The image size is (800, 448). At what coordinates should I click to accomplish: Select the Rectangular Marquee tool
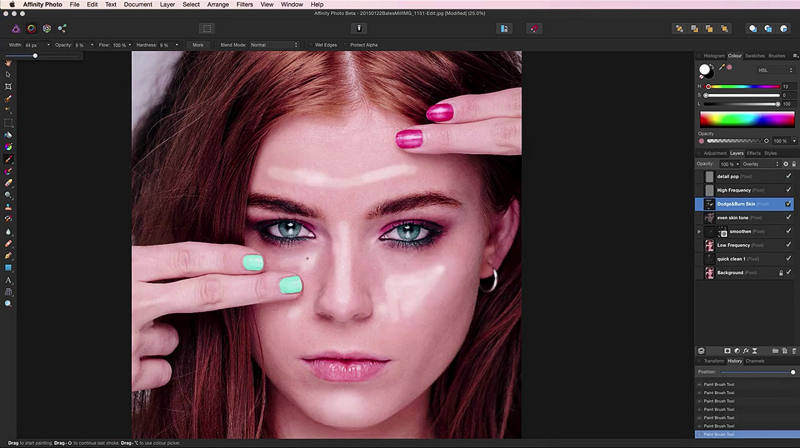coord(8,123)
